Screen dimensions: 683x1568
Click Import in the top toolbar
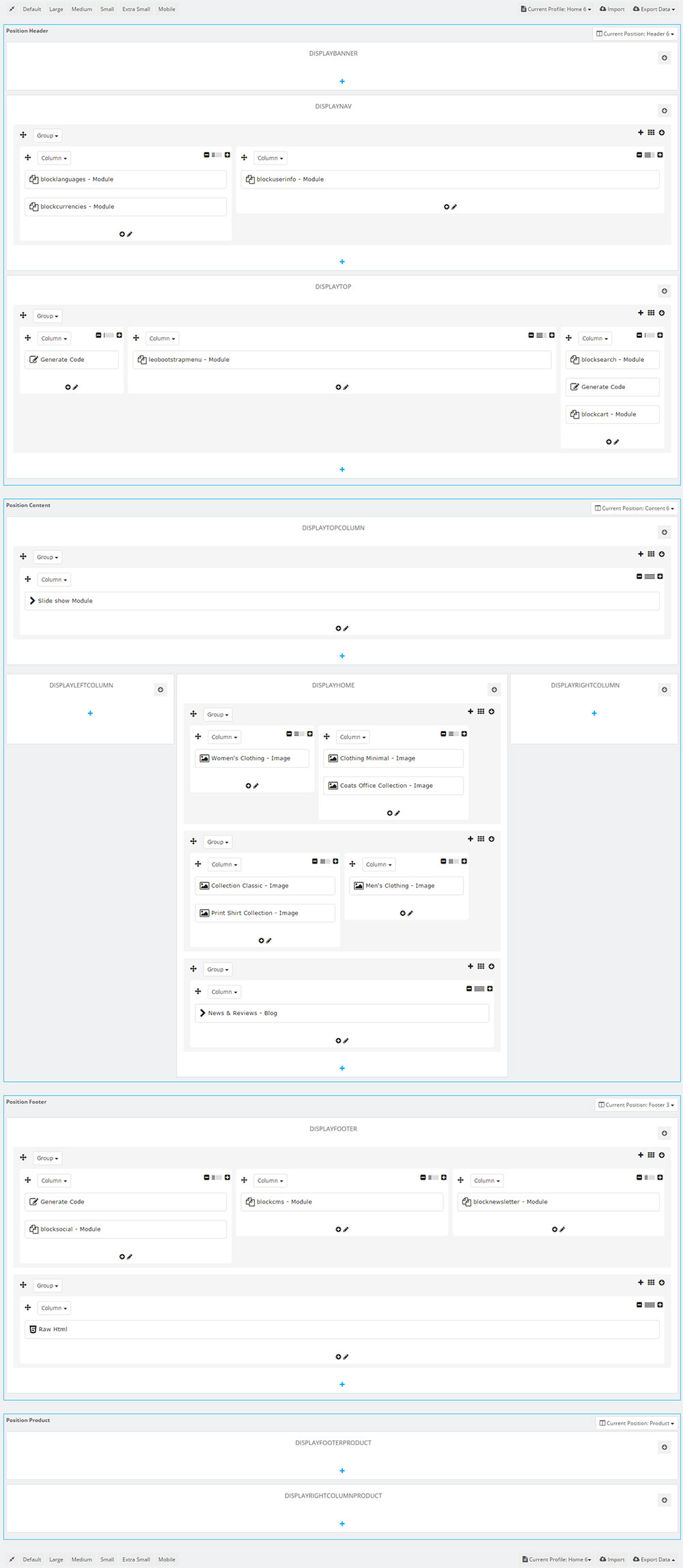click(612, 9)
